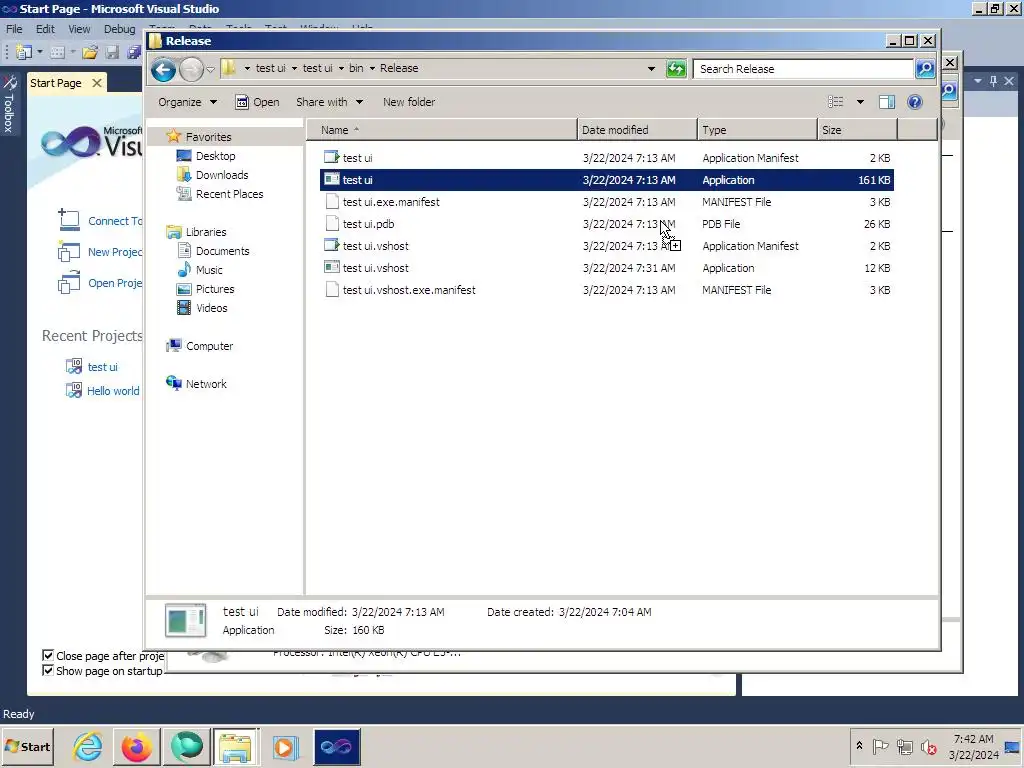Expand the bin breadcrumb arrow
This screenshot has height=768, width=1024.
tap(372, 69)
